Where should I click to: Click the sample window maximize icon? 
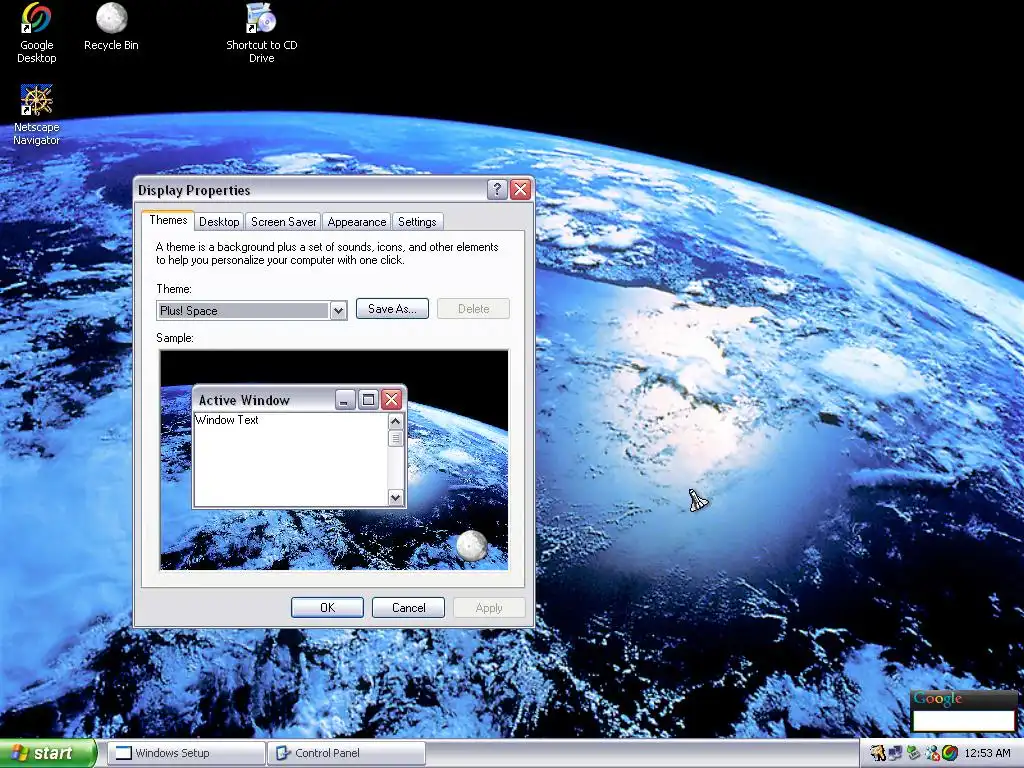[x=368, y=400]
